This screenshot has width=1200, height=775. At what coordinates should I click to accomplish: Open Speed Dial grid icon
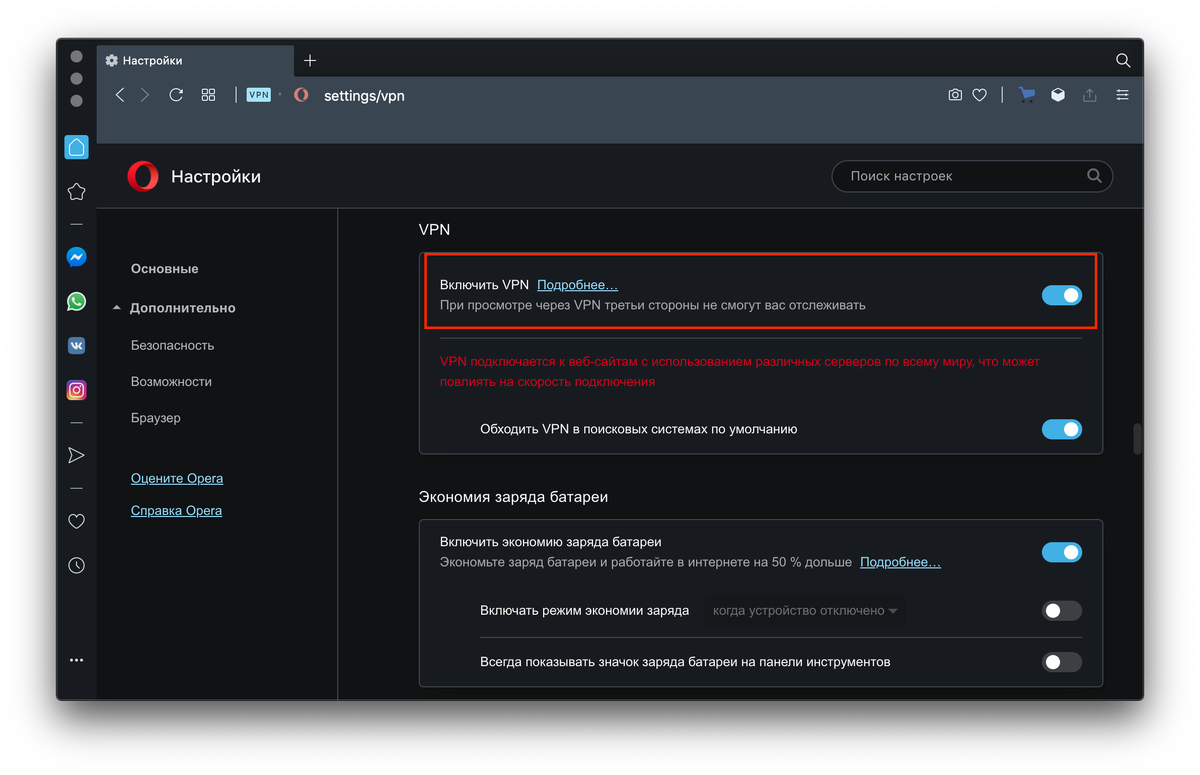click(208, 95)
